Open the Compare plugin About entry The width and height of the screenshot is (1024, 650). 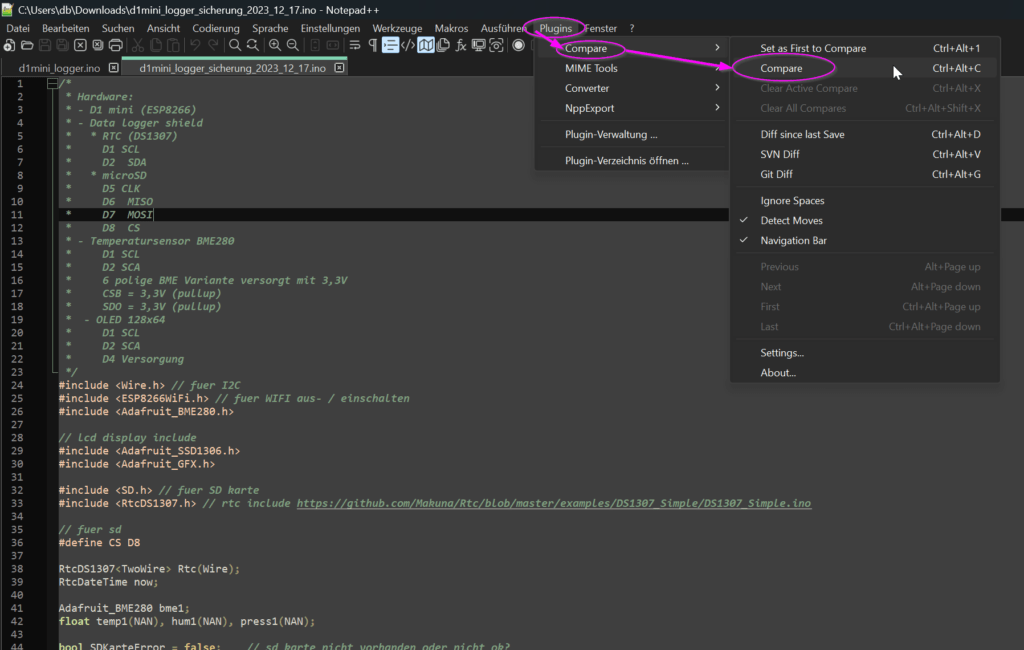865,373
